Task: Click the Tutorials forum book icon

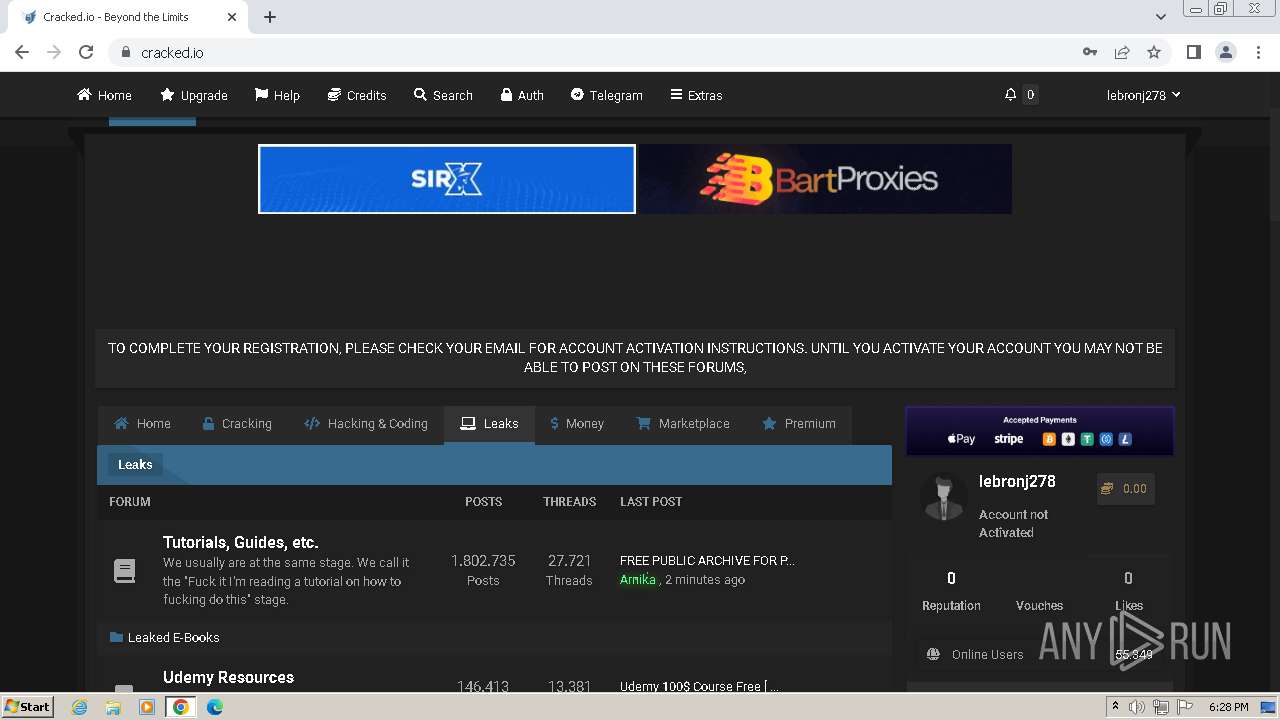Action: coord(124,571)
